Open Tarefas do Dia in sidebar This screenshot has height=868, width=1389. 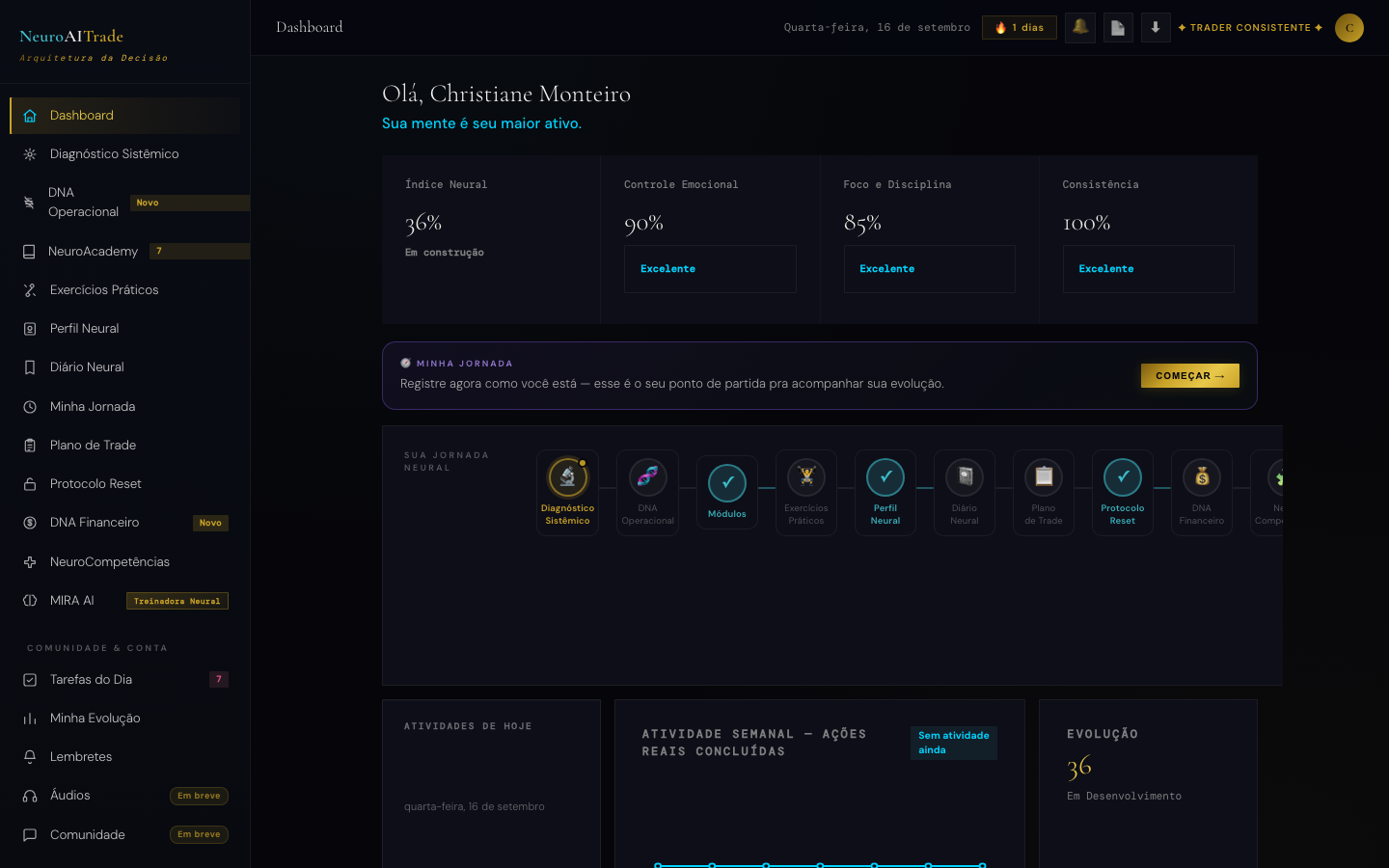125,679
